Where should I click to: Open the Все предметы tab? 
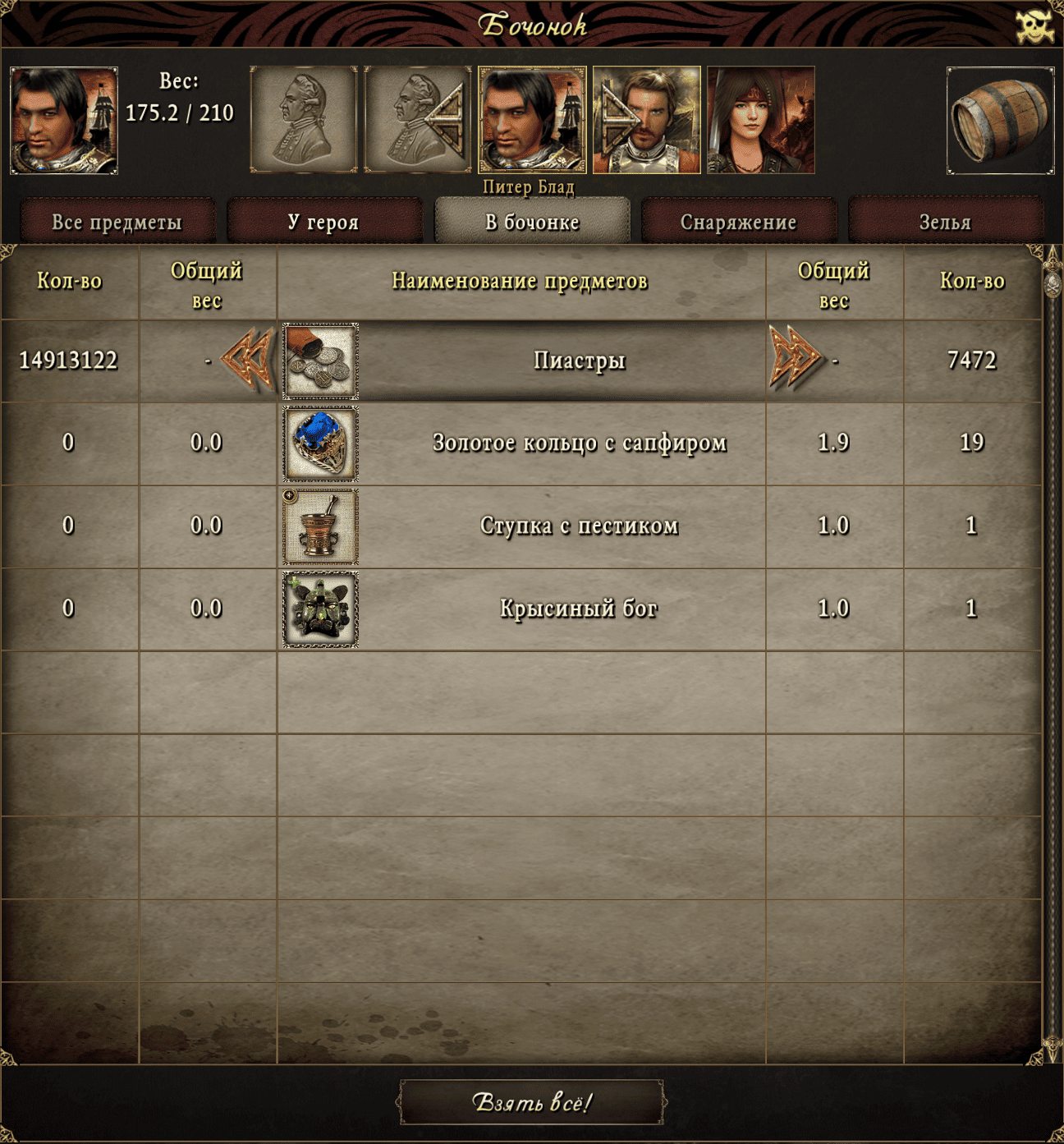pyautogui.click(x=117, y=222)
